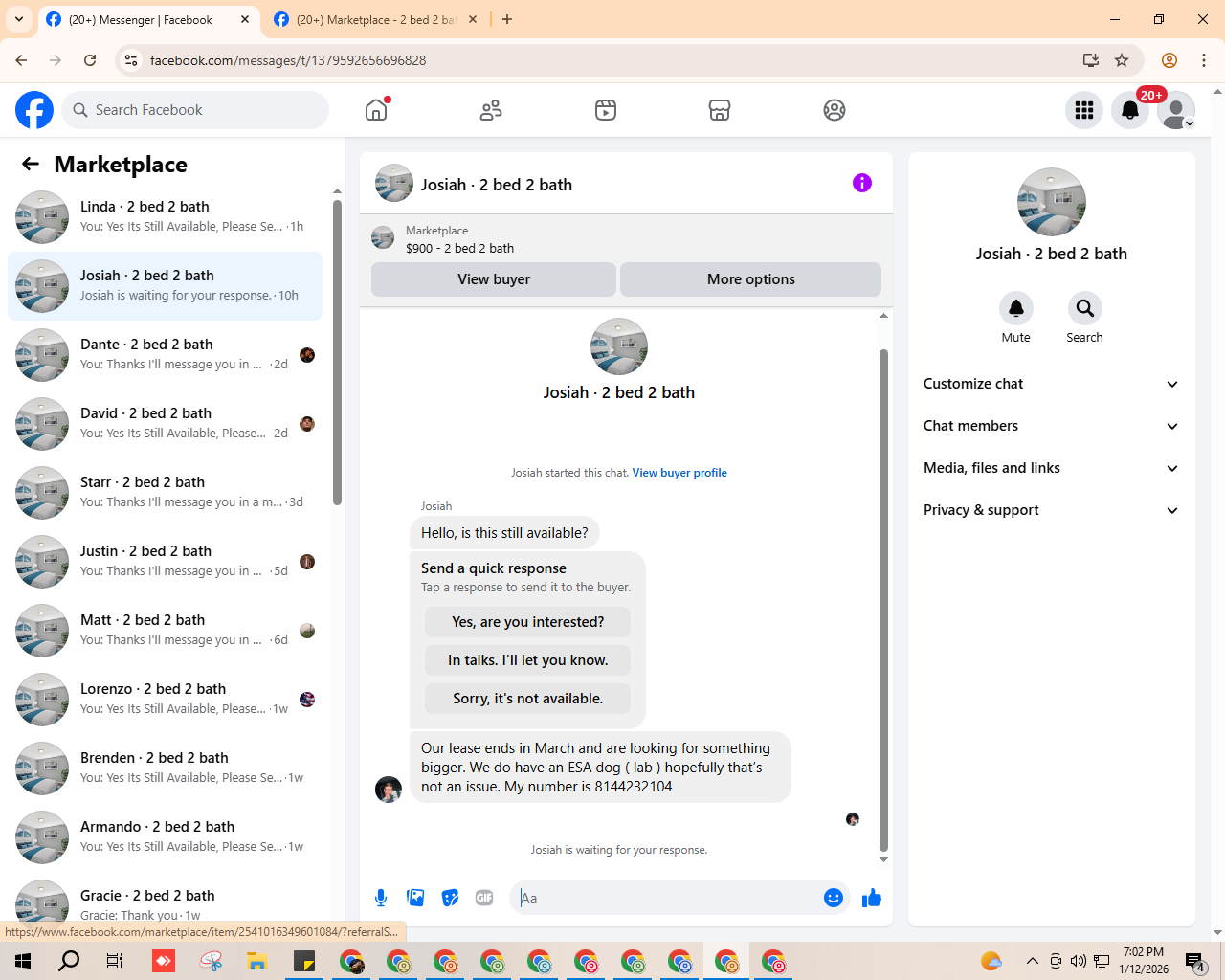Go back in browser history
This screenshot has height=980, width=1225.
pyautogui.click(x=21, y=60)
